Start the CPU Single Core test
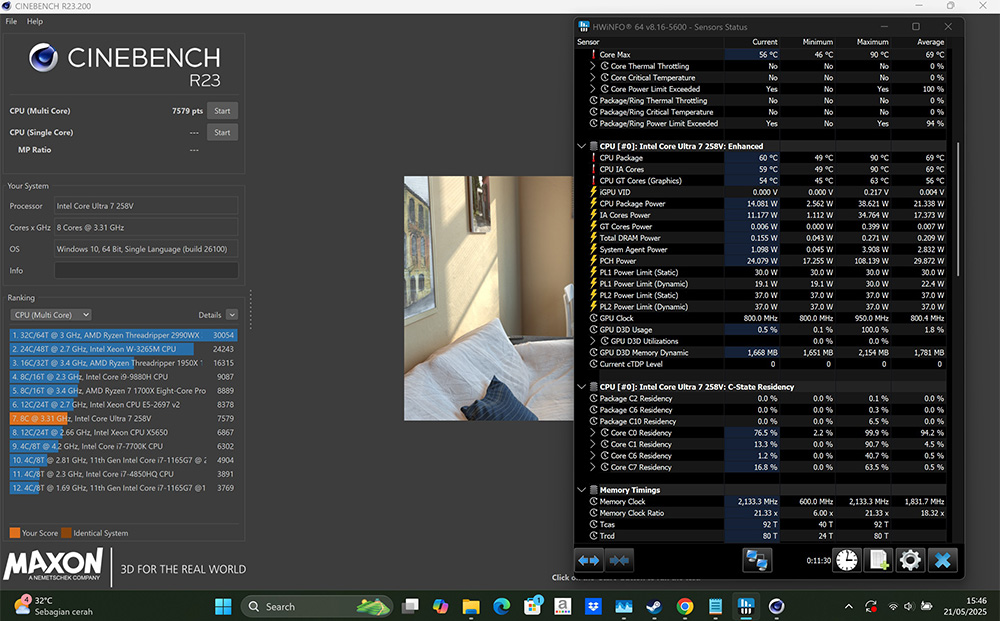Screen dimensions: 1000x621 click(222, 133)
